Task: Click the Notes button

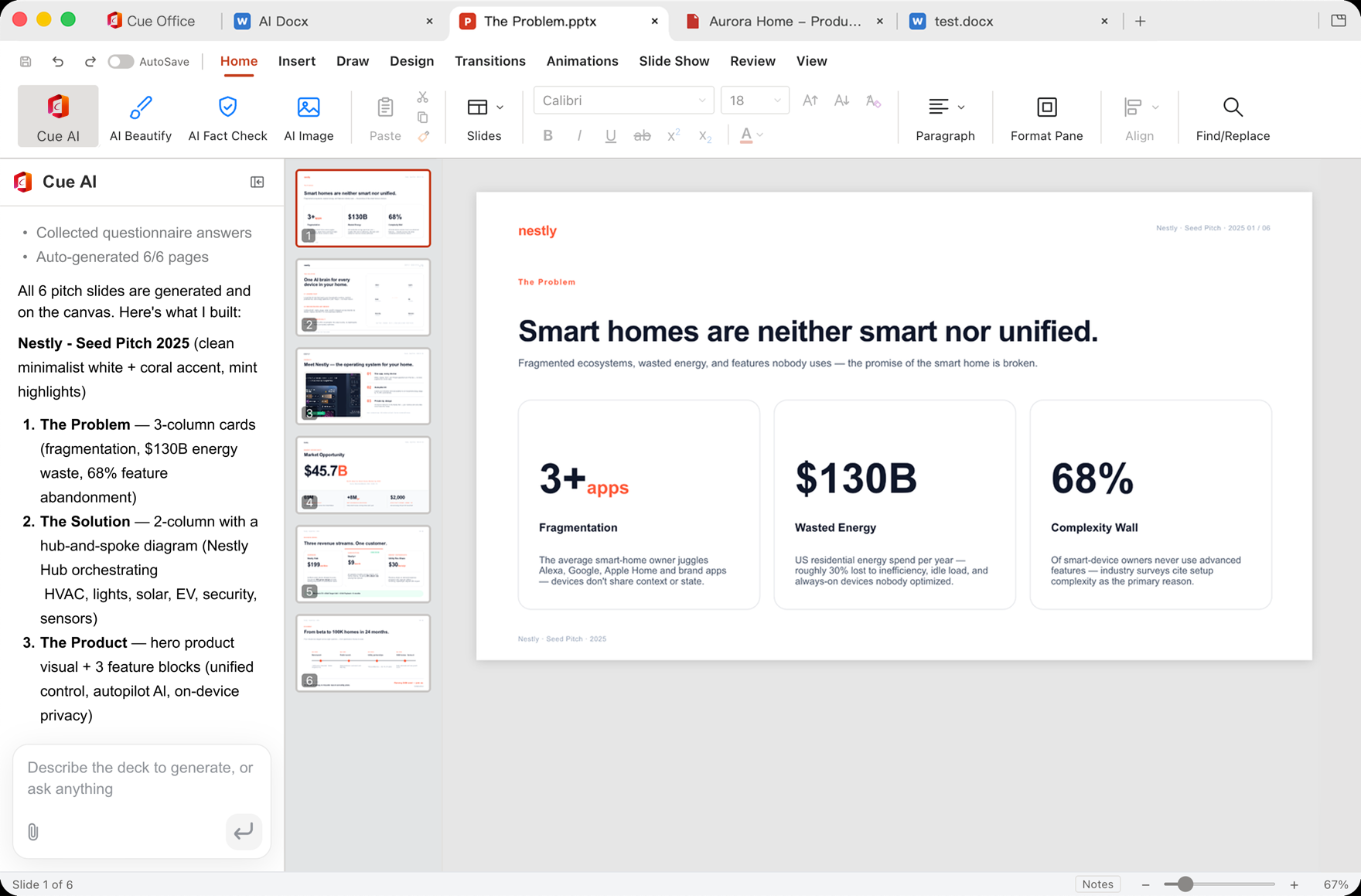Action: click(1097, 884)
